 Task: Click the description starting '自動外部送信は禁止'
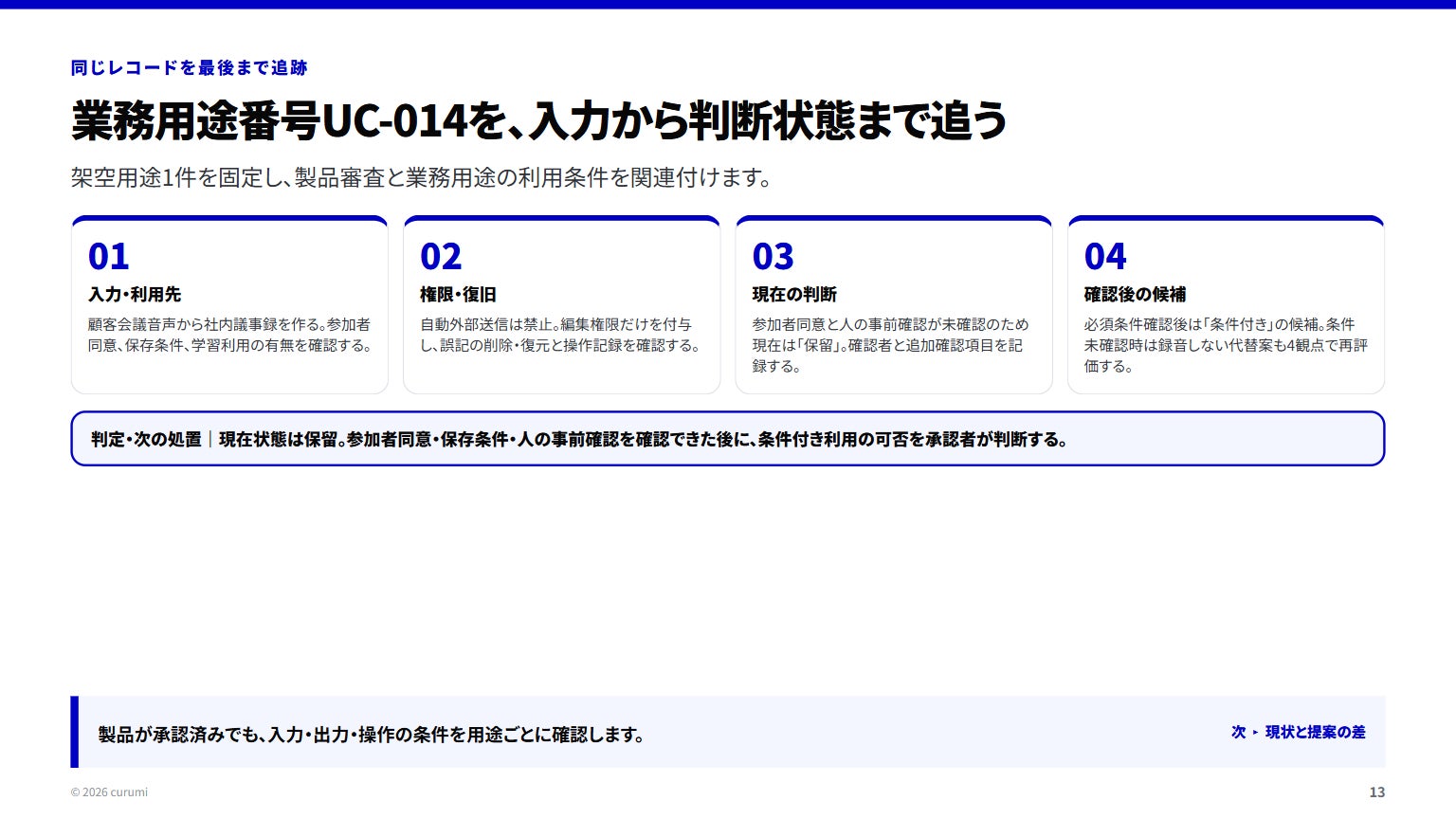(x=561, y=335)
